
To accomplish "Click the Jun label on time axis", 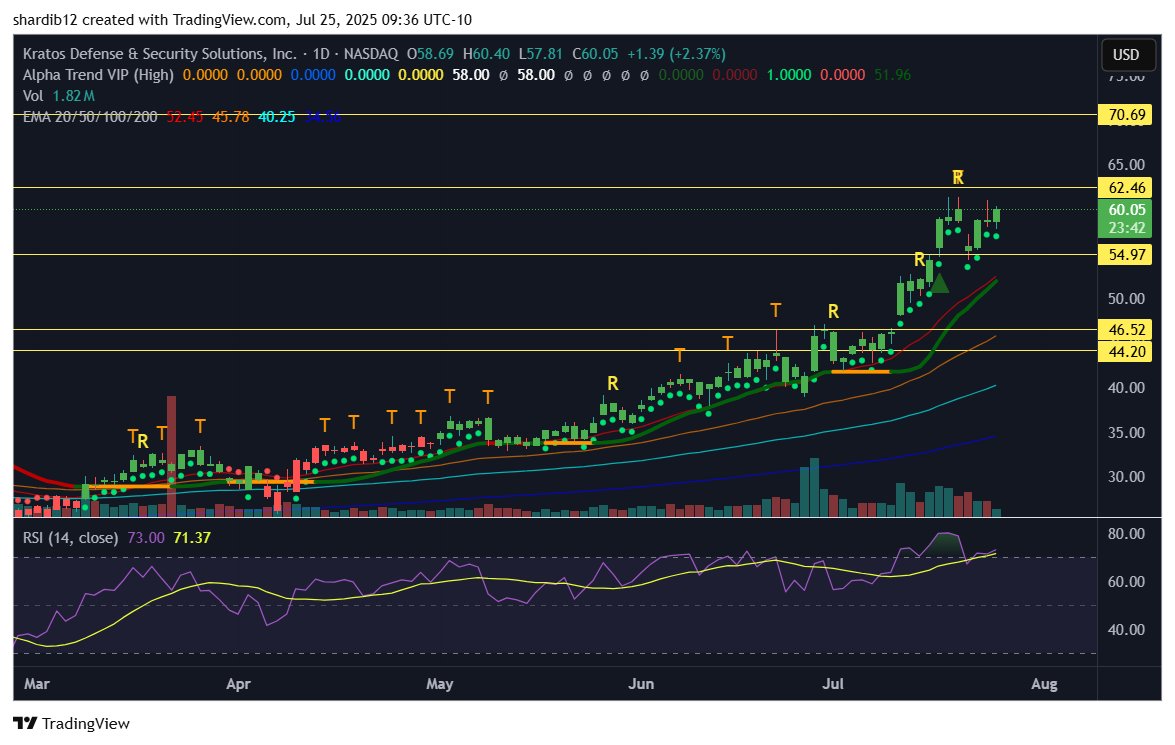I will [x=641, y=684].
